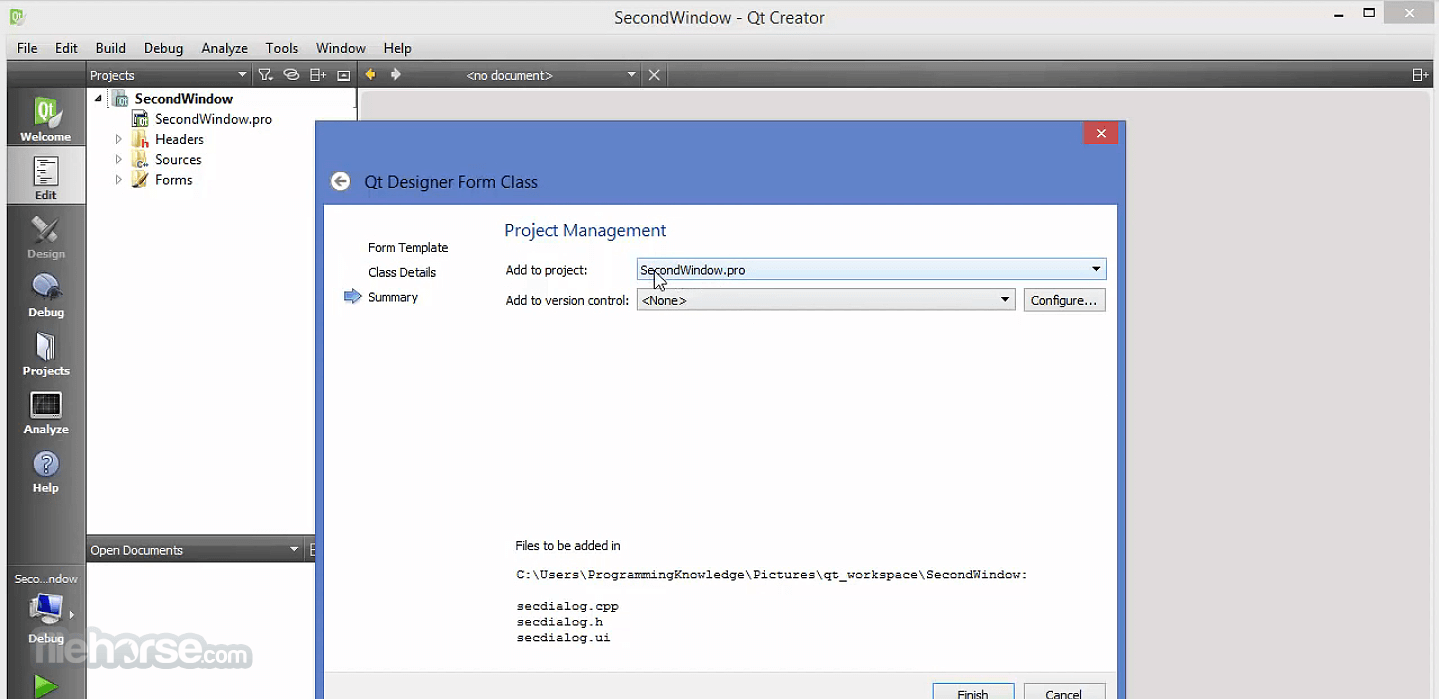
Task: Open the Help mode
Action: click(46, 470)
